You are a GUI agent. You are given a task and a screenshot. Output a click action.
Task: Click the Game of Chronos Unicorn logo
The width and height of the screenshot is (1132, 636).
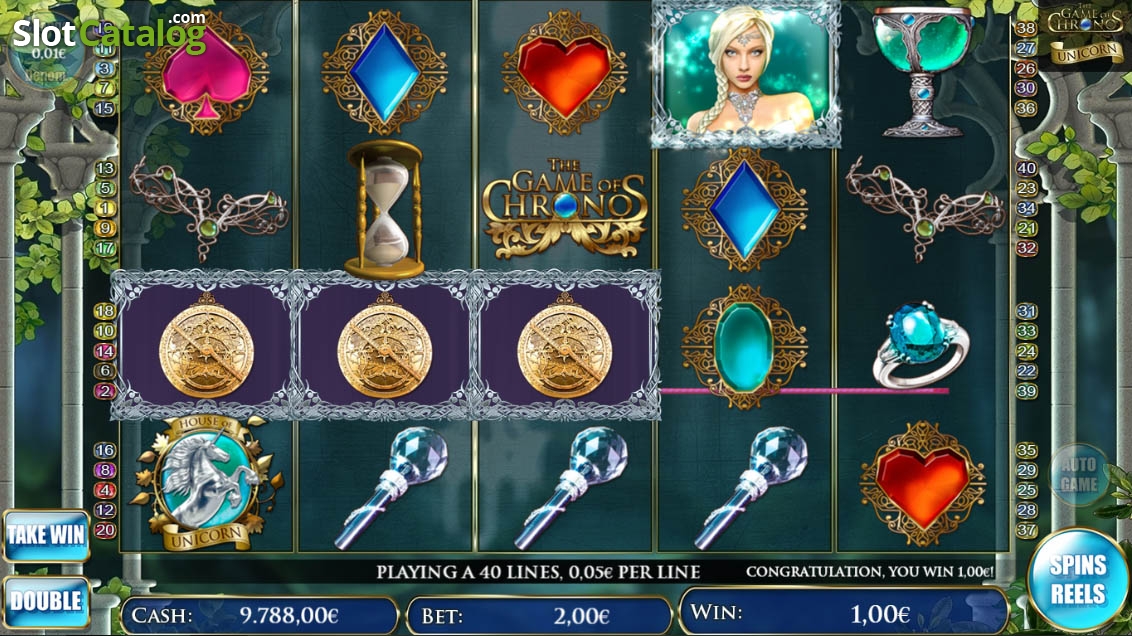point(1085,34)
